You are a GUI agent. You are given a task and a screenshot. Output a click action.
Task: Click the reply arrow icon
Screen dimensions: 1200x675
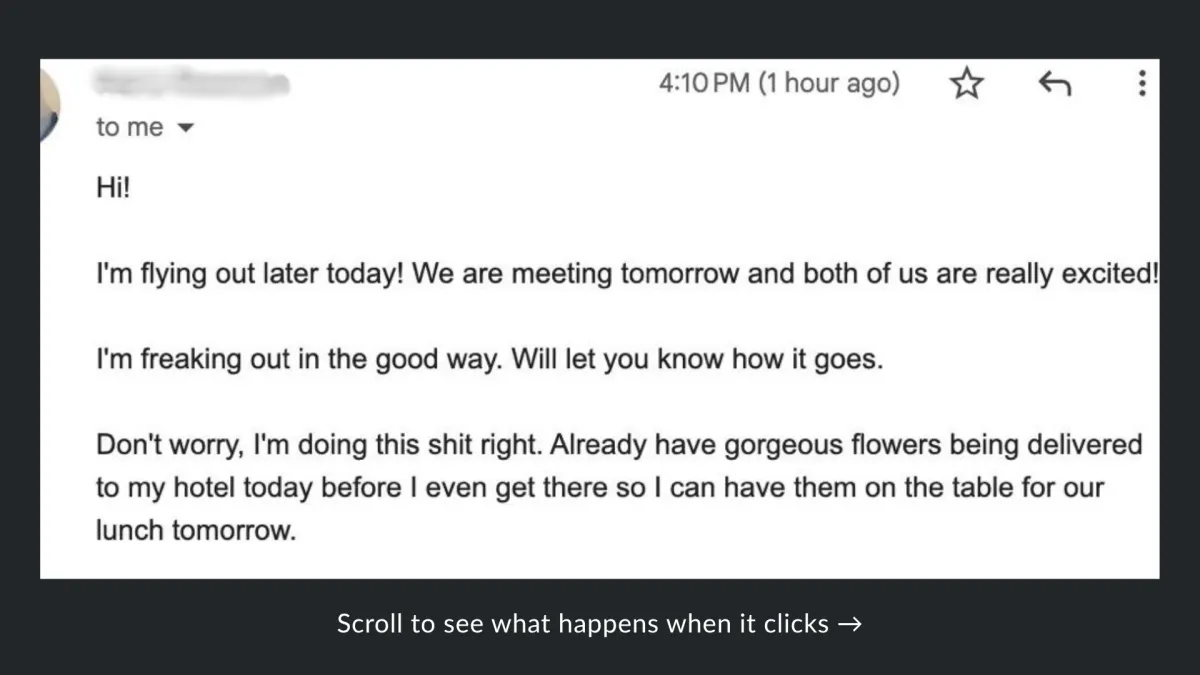point(1054,84)
